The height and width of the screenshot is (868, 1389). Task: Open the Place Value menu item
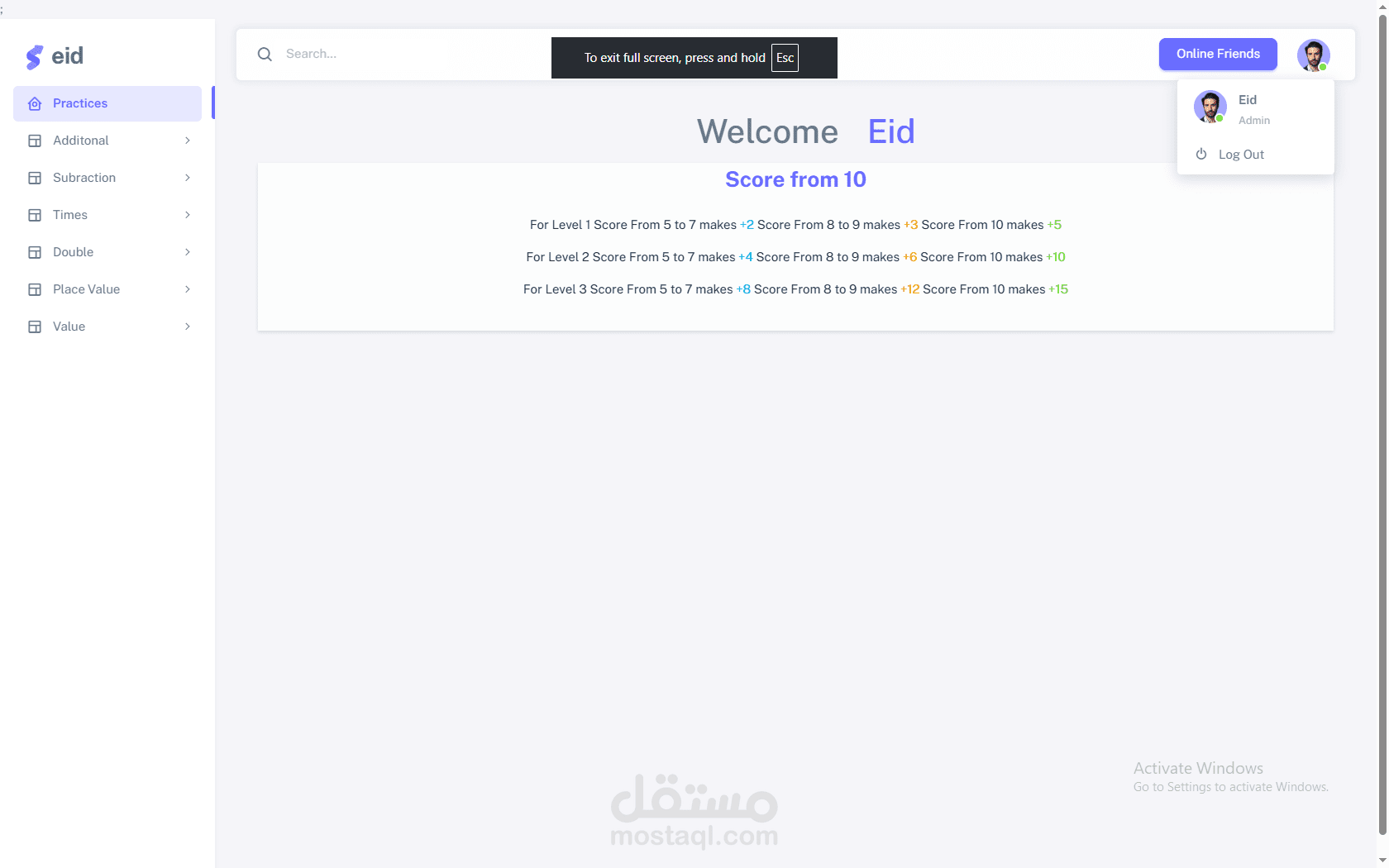(107, 289)
